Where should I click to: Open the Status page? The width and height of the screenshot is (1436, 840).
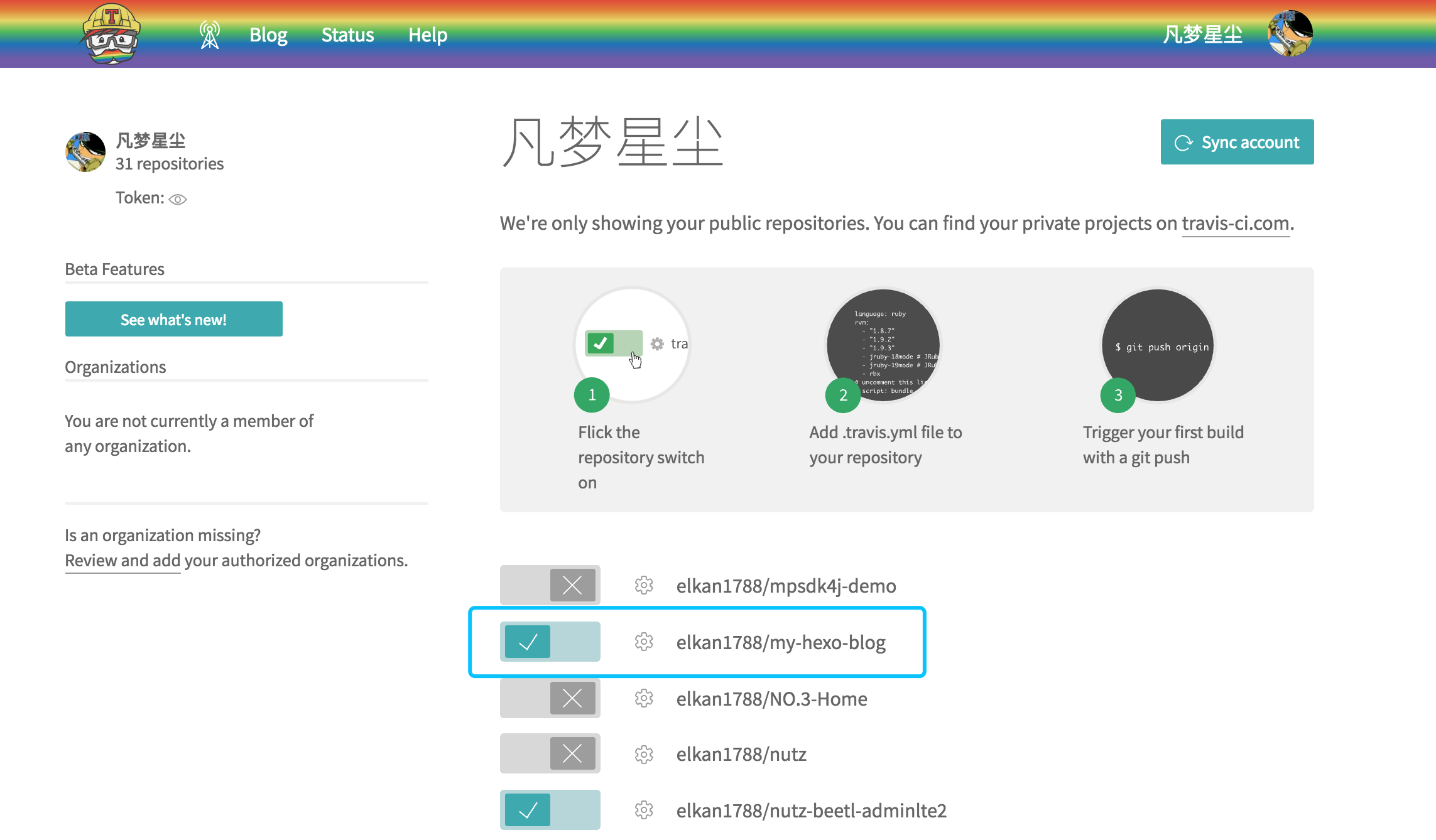tap(347, 35)
